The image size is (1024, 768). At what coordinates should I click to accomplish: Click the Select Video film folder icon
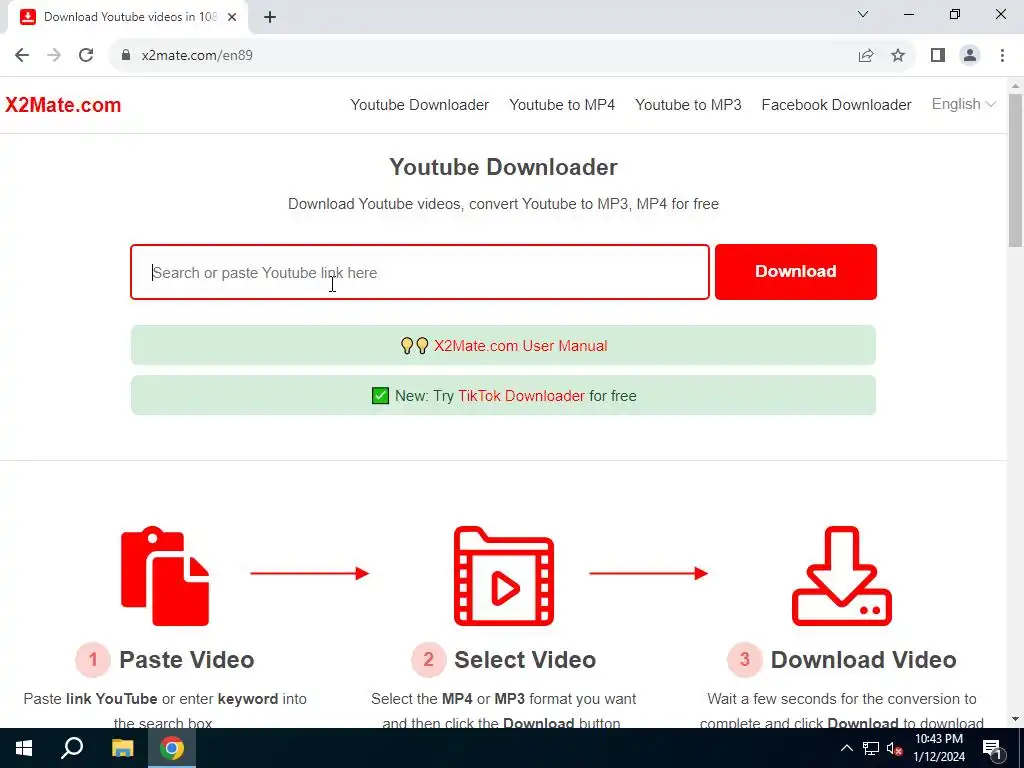click(504, 576)
